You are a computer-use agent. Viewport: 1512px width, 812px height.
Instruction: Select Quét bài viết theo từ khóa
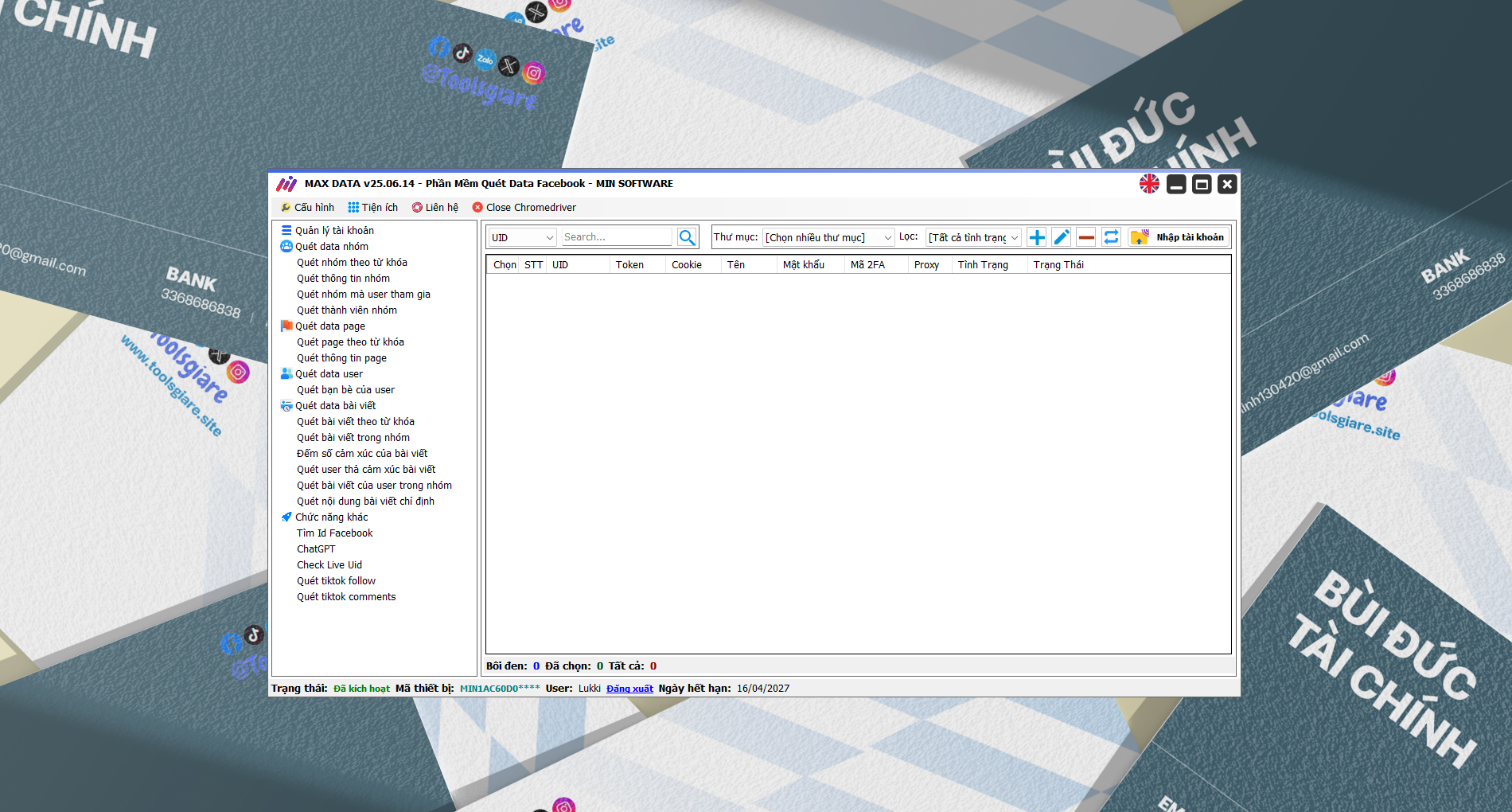(356, 421)
